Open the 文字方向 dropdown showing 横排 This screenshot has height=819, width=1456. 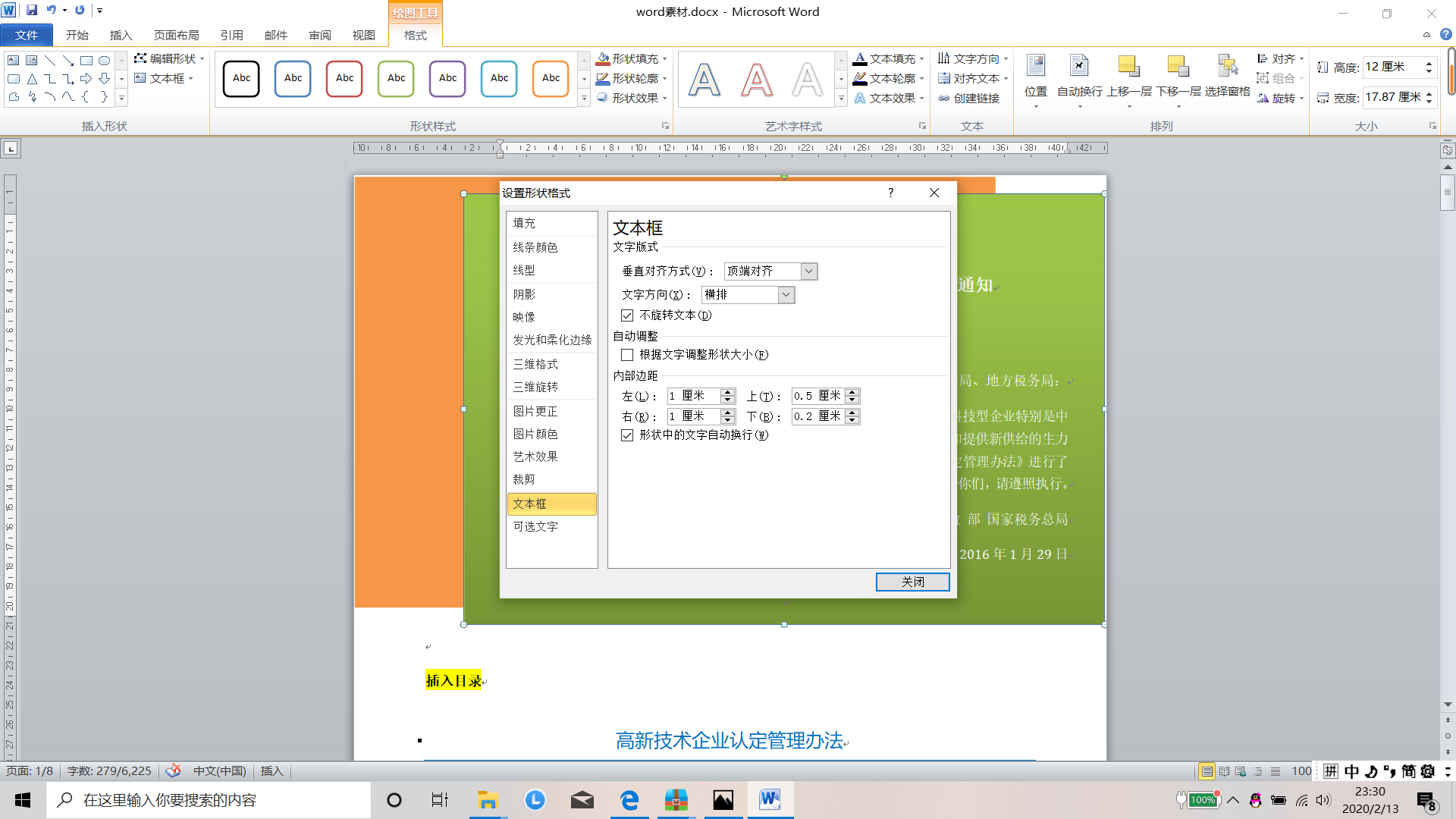coord(786,294)
